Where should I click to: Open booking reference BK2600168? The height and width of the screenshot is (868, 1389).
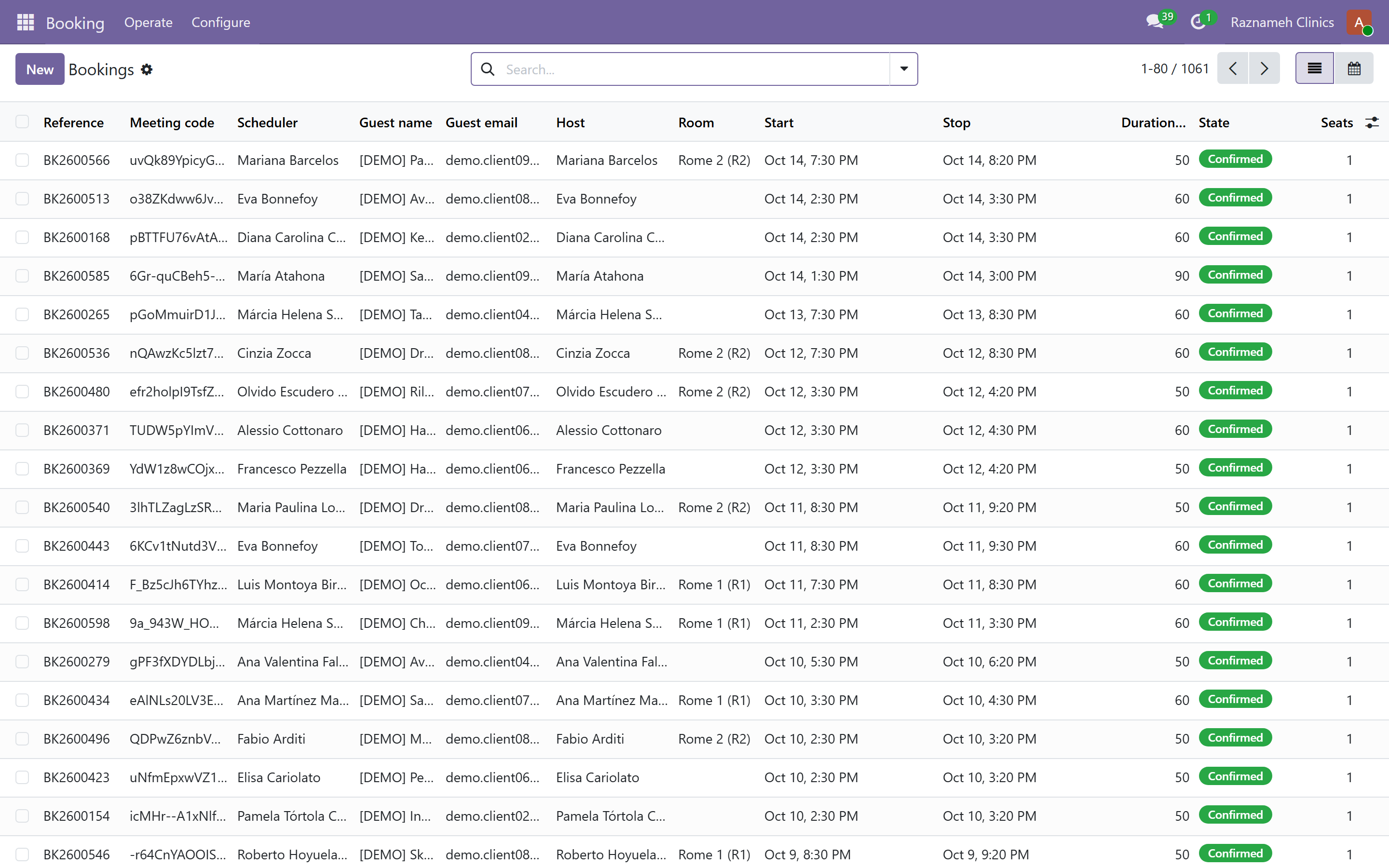point(76,238)
